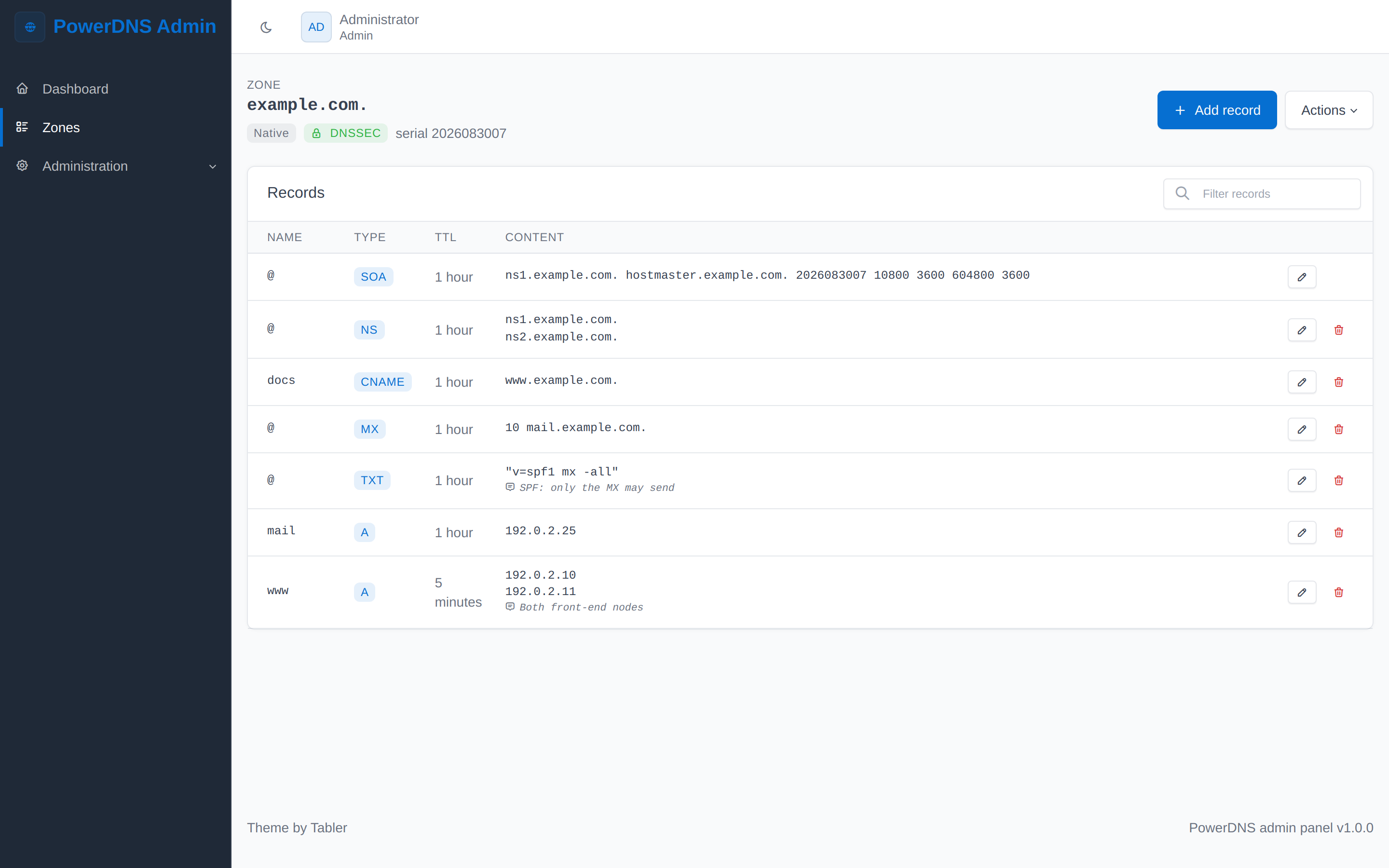Open the Dashboard page
Screen dimensions: 1389x868
click(116, 89)
